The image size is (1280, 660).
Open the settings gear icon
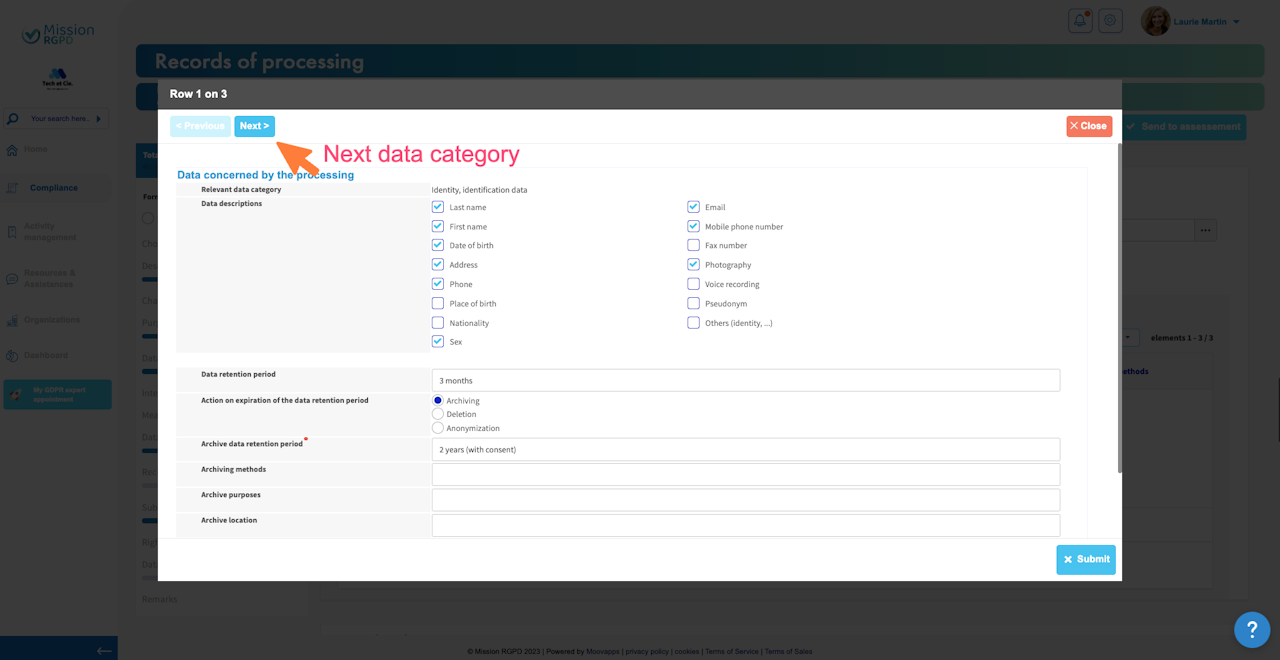[1110, 21]
